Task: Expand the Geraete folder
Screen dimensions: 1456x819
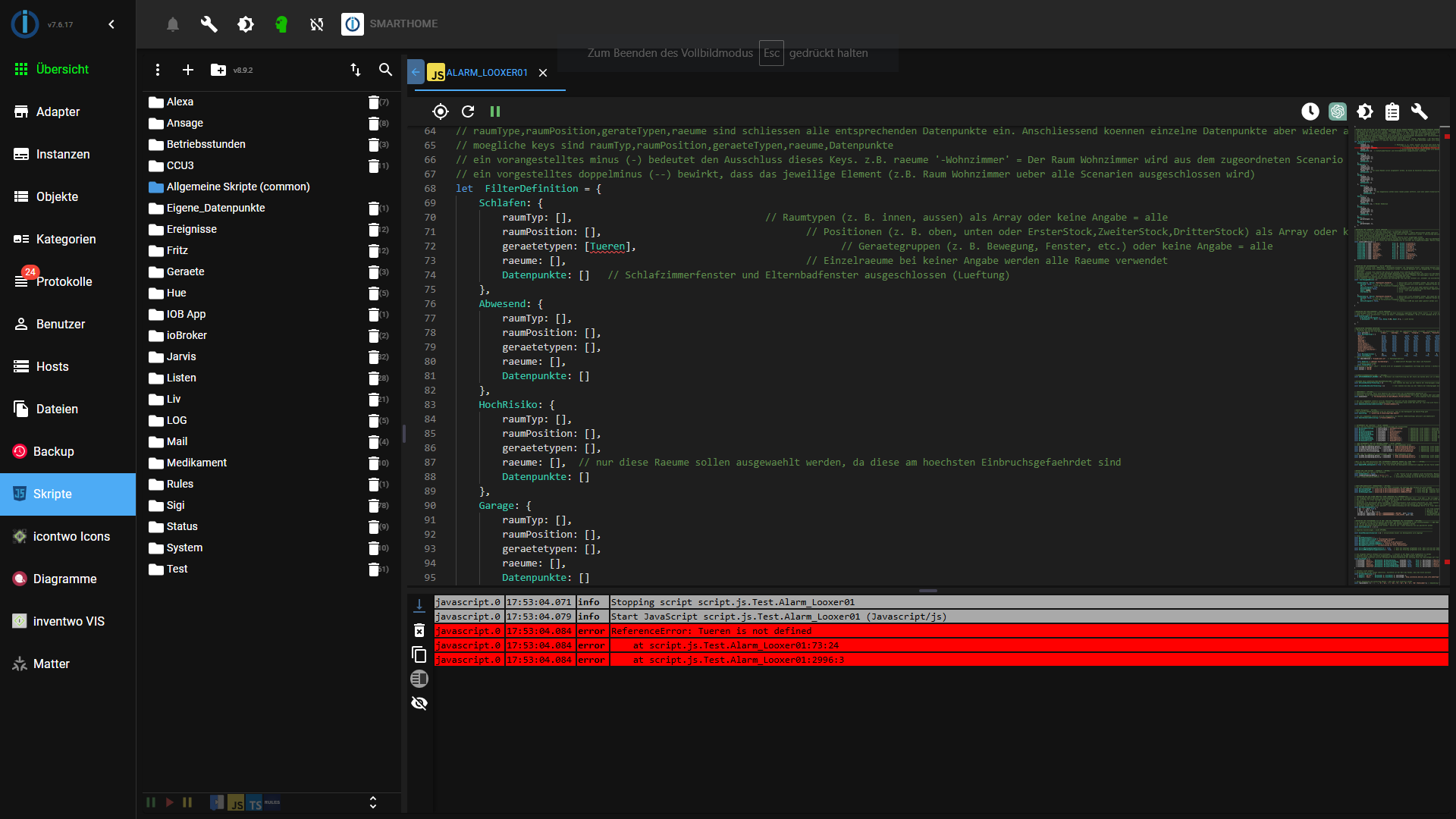Action: coord(185,271)
